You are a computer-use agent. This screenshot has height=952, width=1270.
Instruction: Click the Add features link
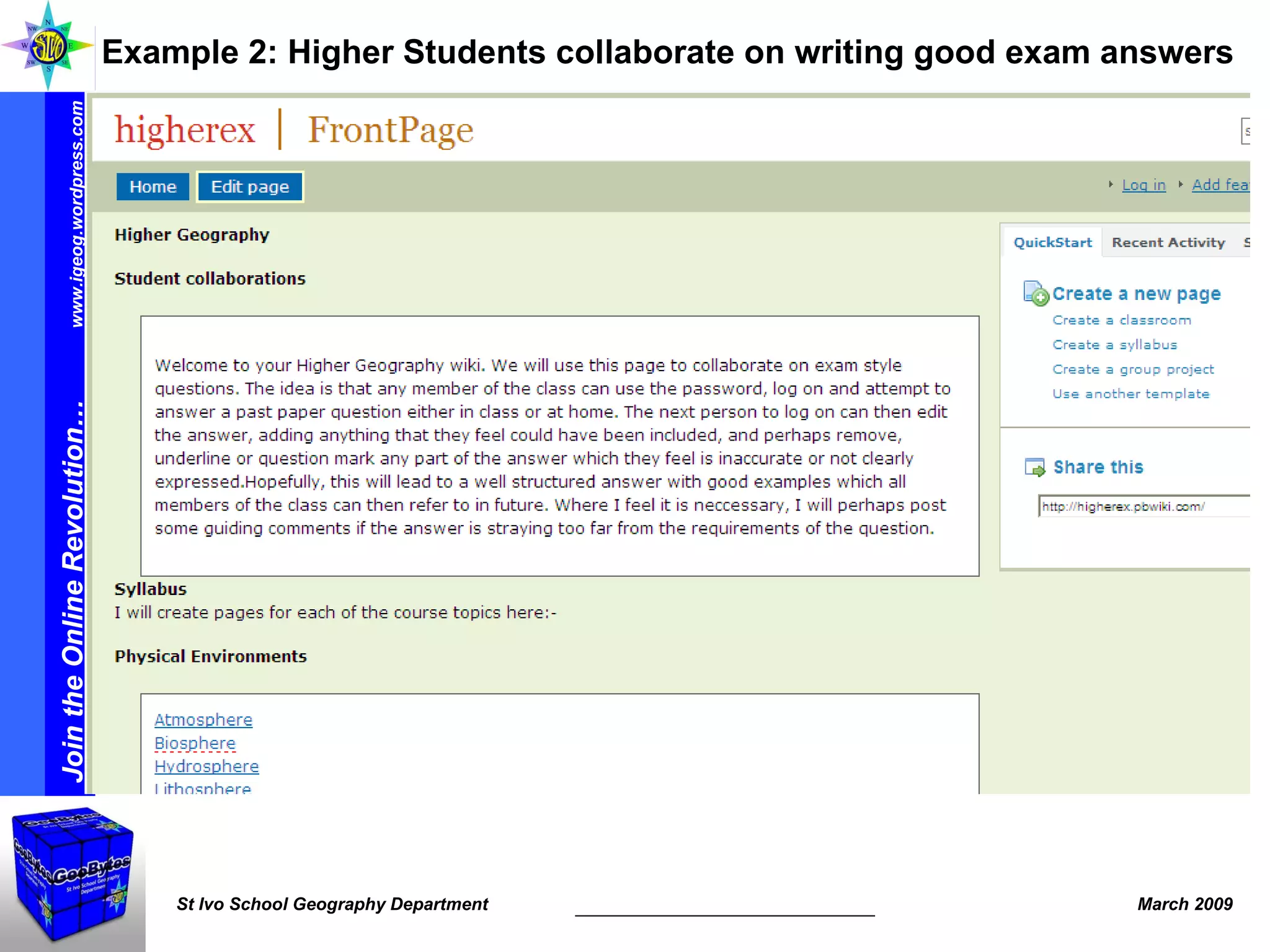pos(1220,185)
